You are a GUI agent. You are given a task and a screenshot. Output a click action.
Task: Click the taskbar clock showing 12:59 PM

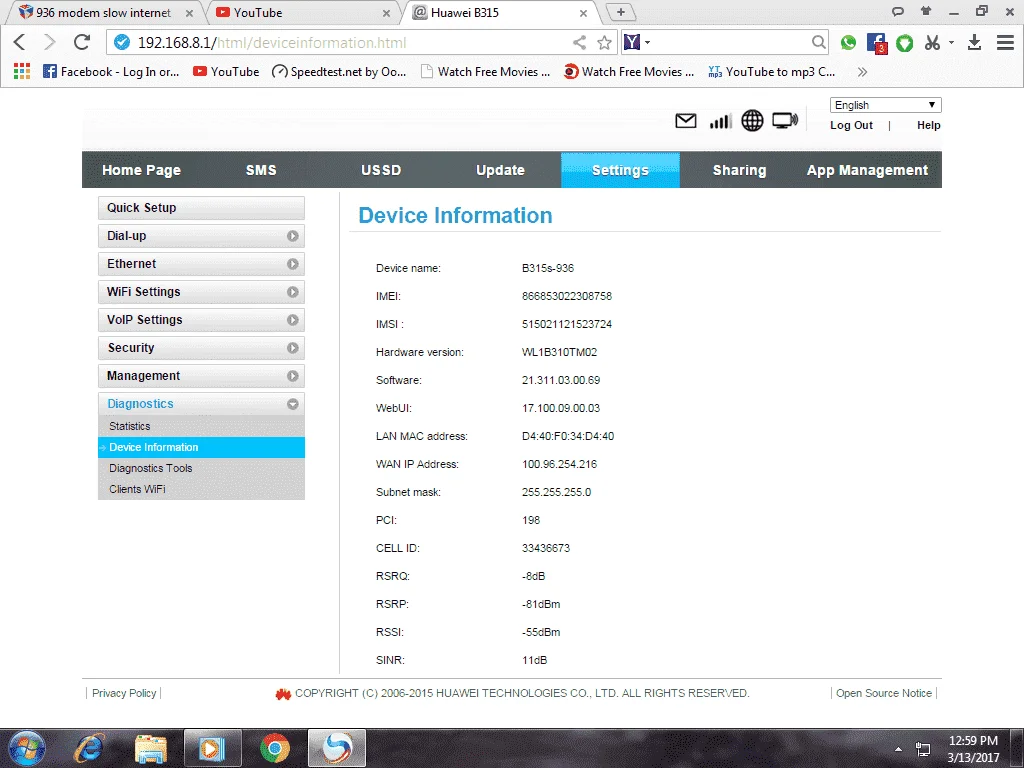click(x=973, y=749)
